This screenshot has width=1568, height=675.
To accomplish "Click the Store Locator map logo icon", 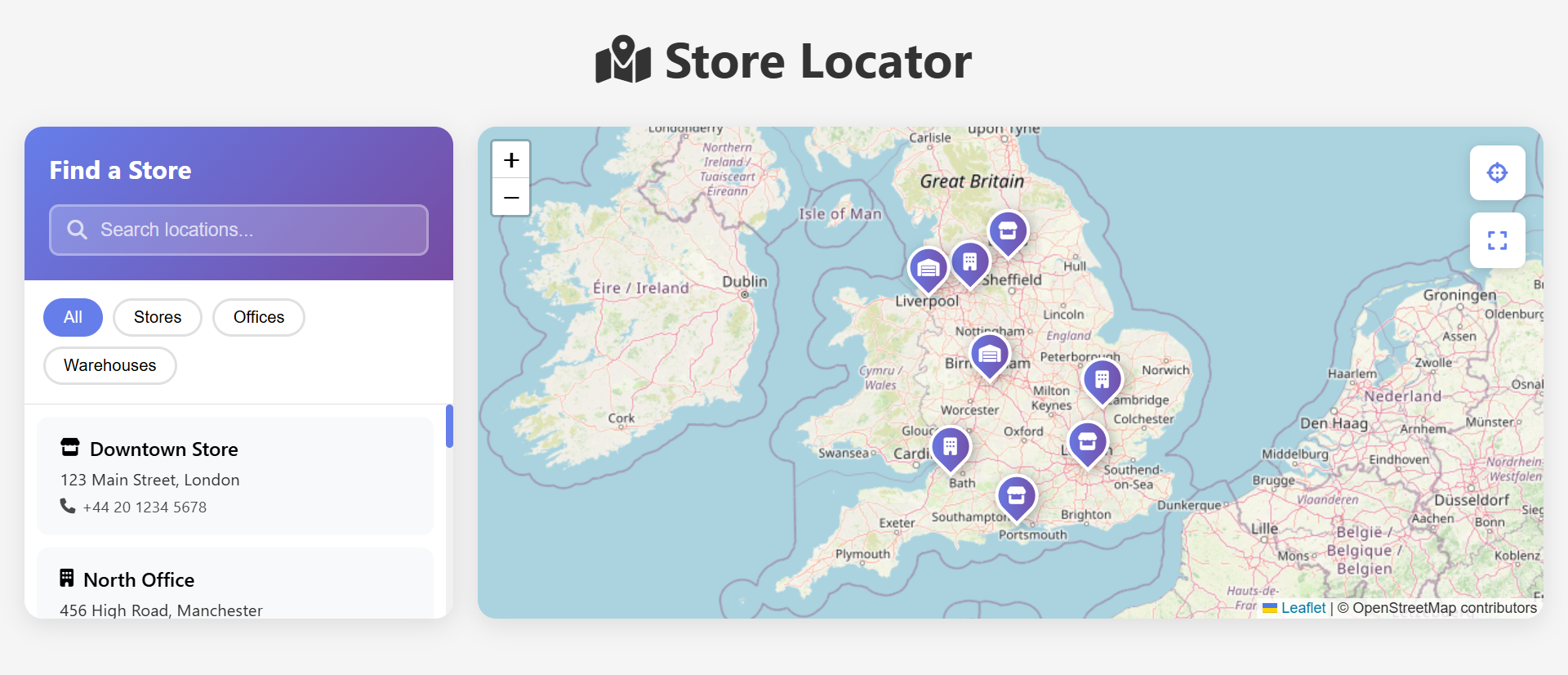I will [x=623, y=60].
